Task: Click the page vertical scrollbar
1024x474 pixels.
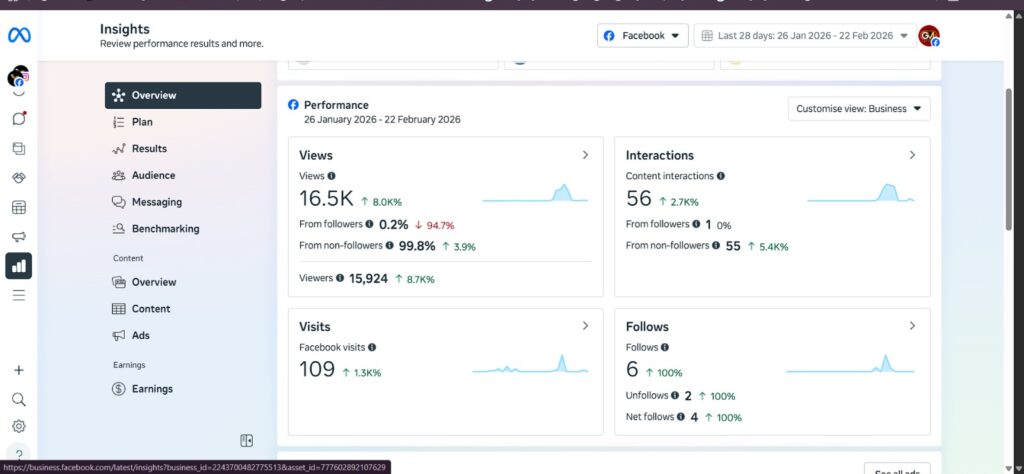Action: [x=1010, y=157]
